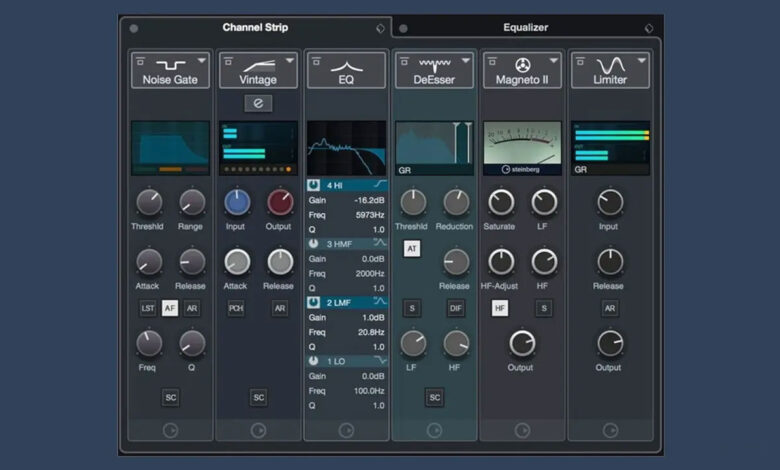
Task: Click the DeEsser Reduction knob
Action: pyautogui.click(x=456, y=202)
